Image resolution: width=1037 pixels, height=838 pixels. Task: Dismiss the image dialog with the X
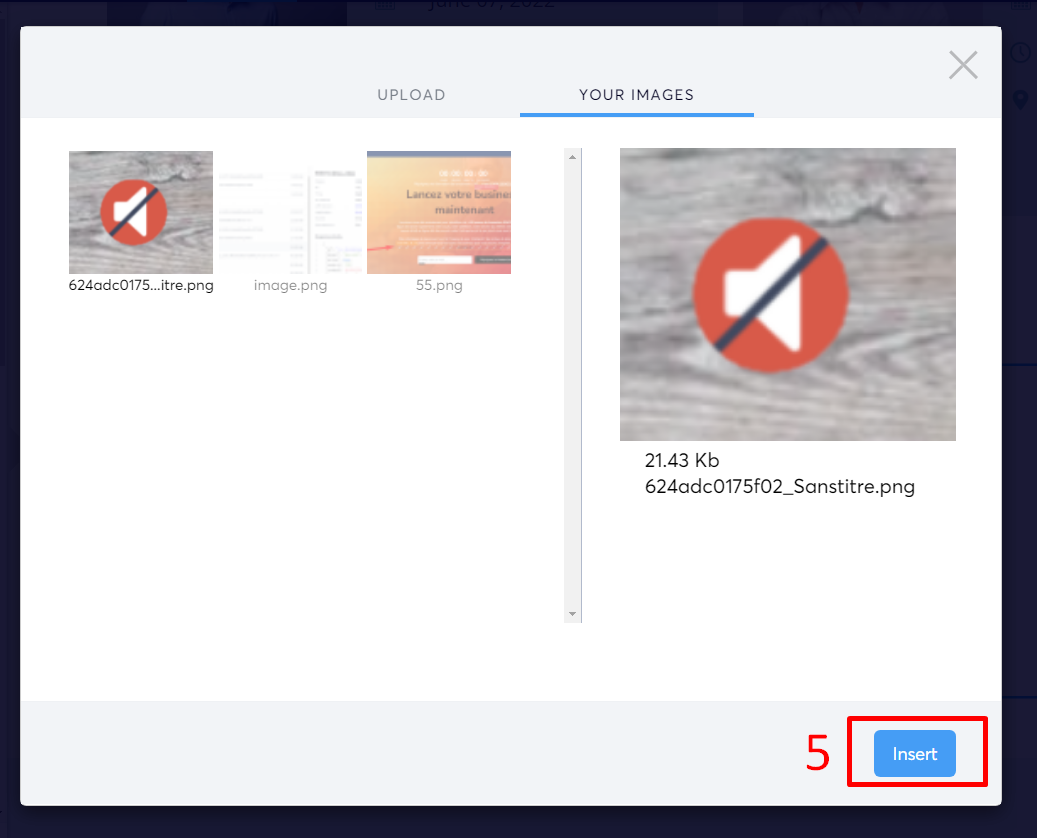click(962, 64)
